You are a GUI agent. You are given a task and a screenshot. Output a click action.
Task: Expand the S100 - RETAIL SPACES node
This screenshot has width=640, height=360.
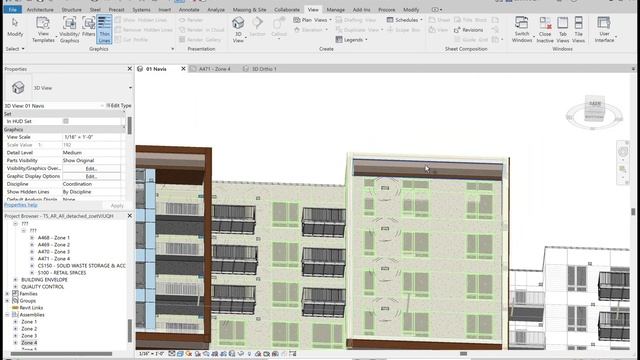(x=32, y=273)
